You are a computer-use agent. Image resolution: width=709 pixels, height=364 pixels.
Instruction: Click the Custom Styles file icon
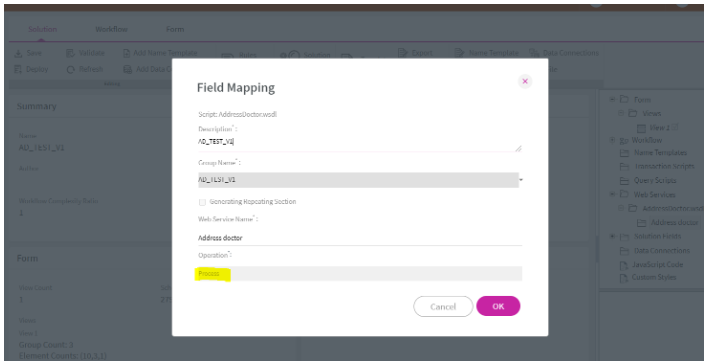[624, 278]
